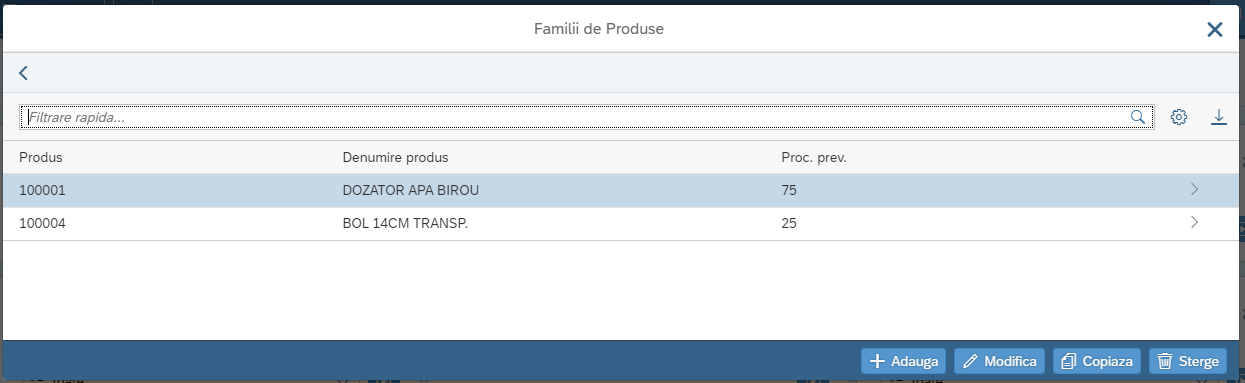Select product row 100001

click(620, 190)
